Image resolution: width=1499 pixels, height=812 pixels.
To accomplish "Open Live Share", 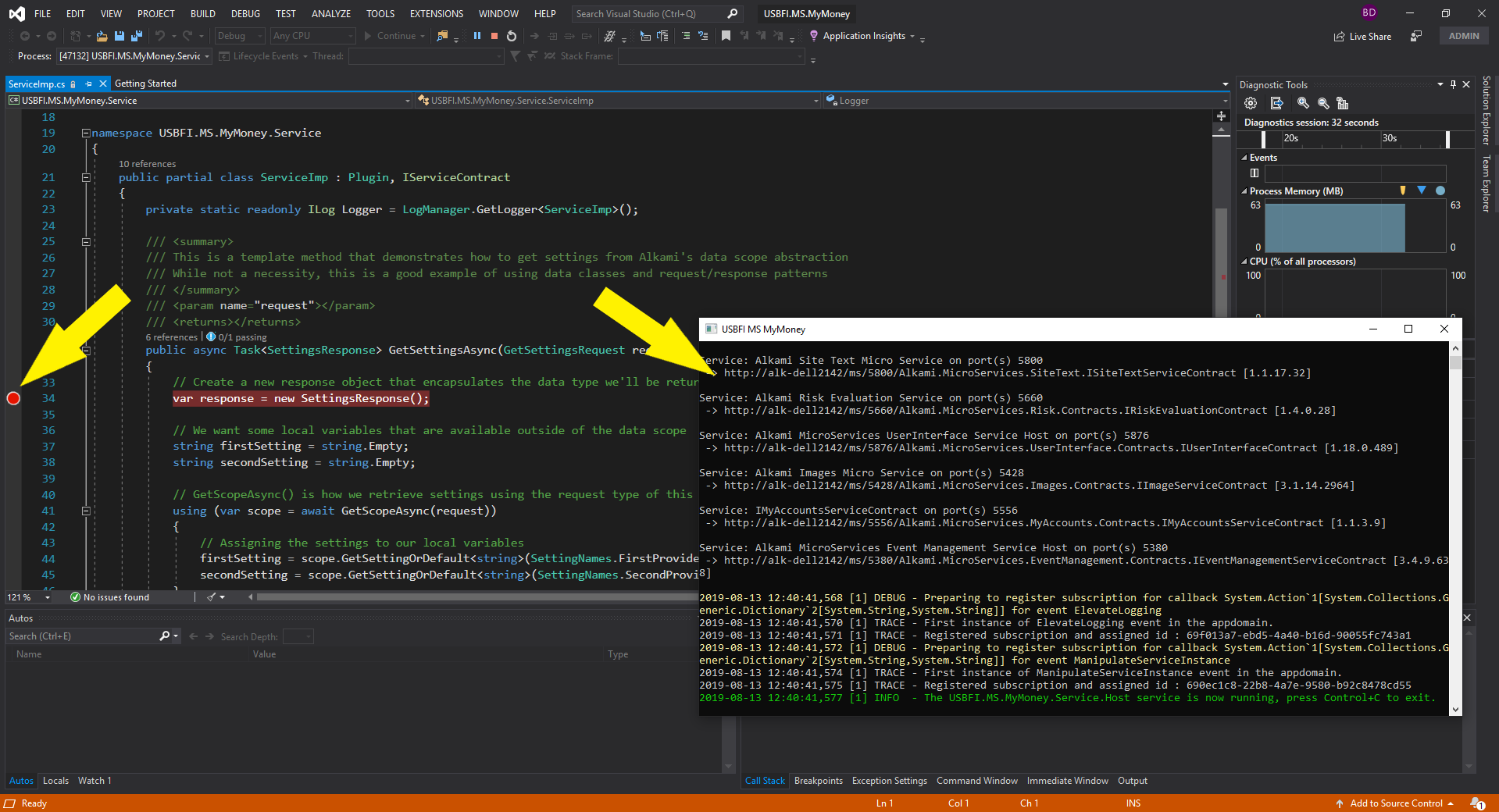I will point(1362,36).
